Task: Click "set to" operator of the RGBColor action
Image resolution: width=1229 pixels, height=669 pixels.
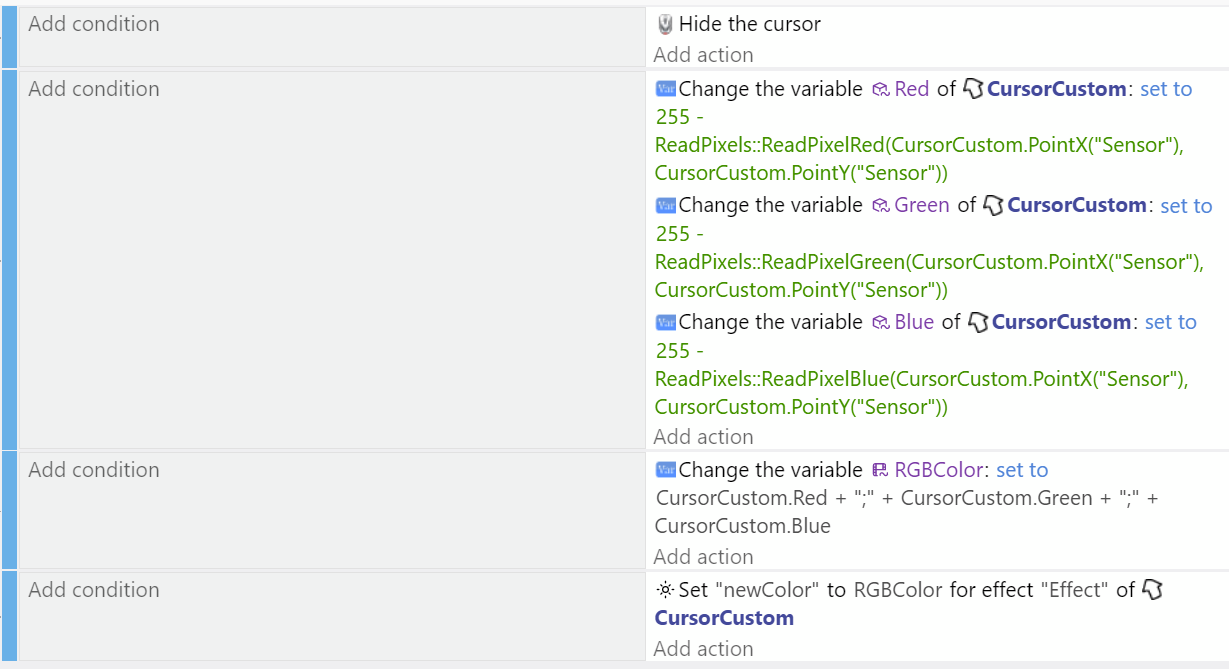Action: 1022,470
